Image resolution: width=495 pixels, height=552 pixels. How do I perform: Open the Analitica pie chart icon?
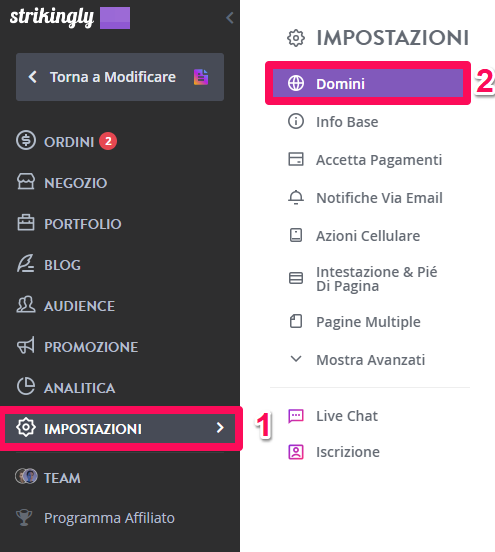click(26, 386)
